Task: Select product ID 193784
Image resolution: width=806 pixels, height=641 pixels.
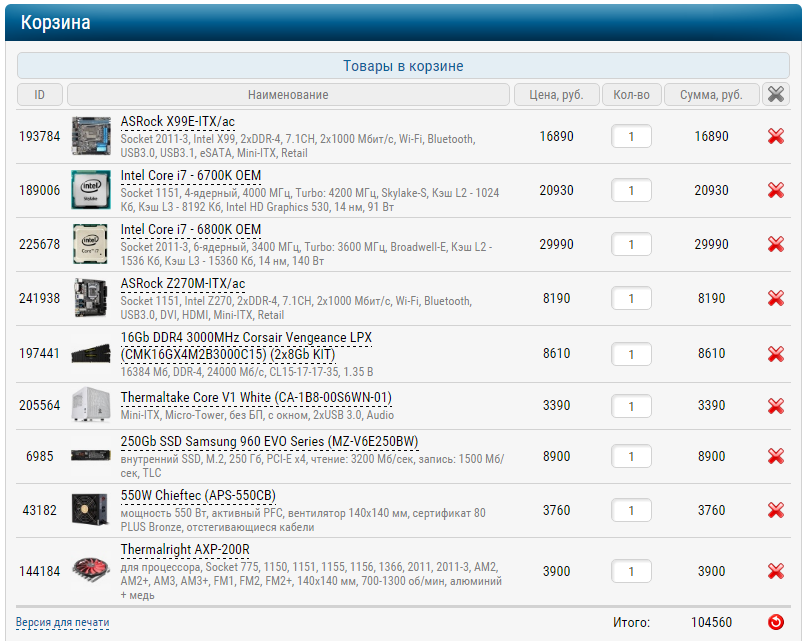Action: coord(40,136)
